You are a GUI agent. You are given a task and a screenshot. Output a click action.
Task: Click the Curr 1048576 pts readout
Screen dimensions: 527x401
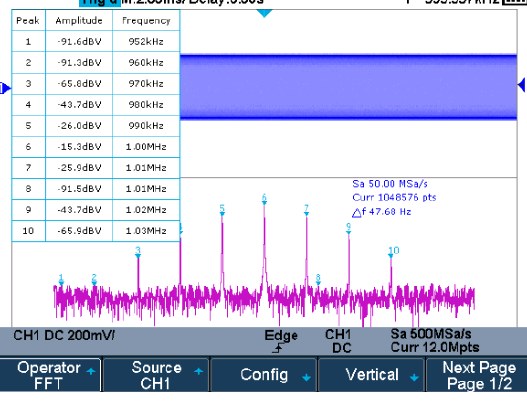[x=394, y=197]
